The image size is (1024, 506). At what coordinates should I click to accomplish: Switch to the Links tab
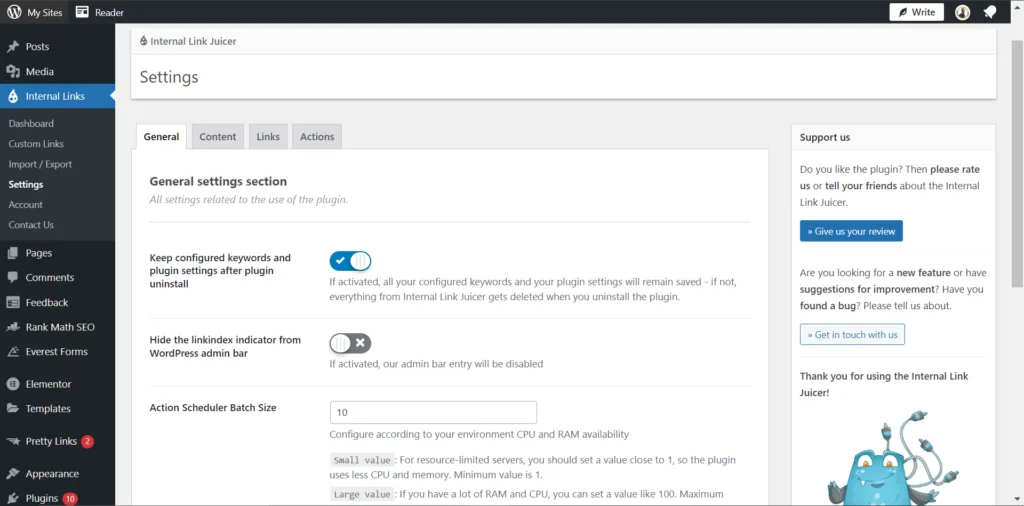click(268, 136)
